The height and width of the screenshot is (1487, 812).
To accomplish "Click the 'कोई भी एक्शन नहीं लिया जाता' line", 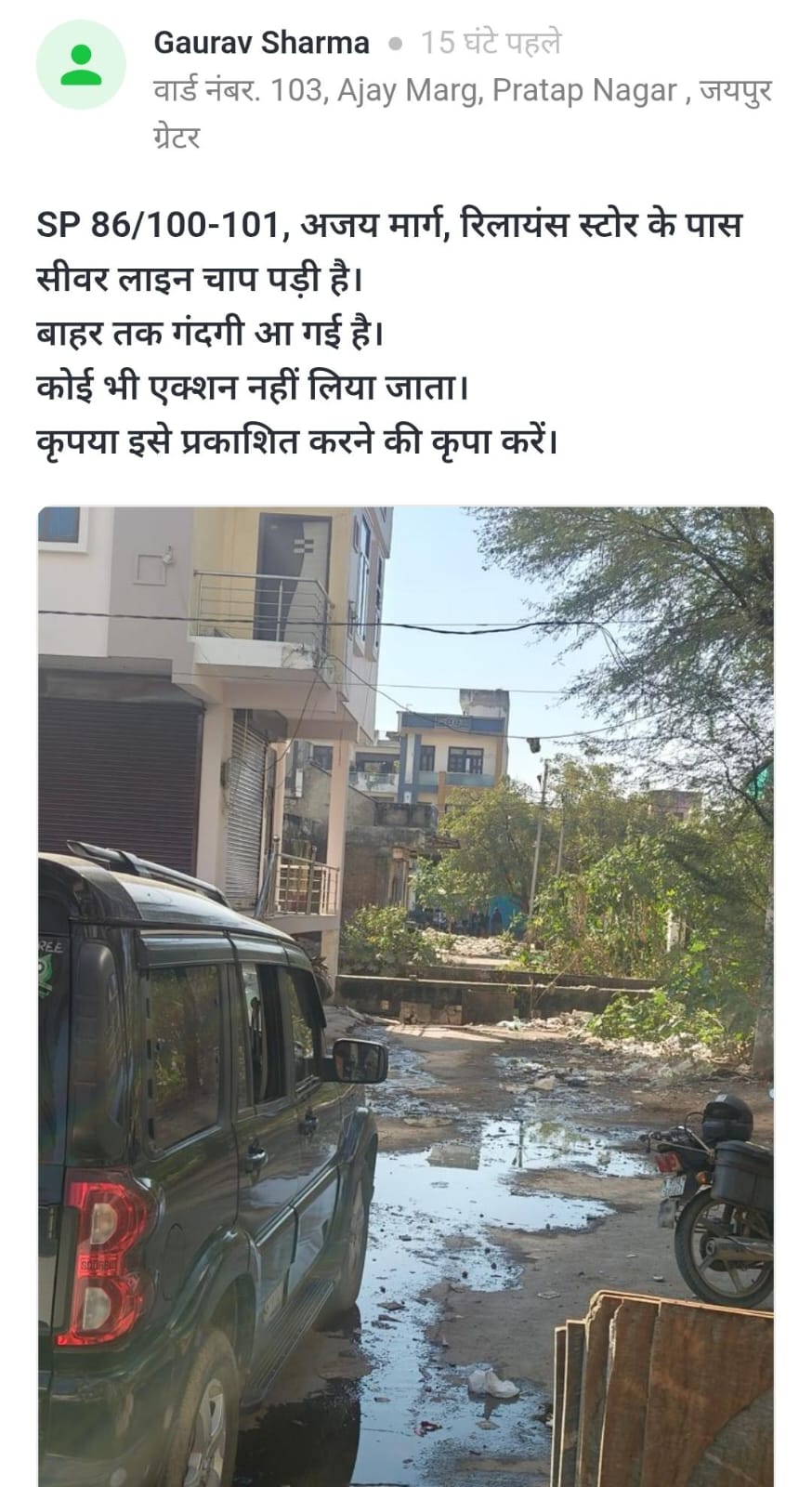I will pyautogui.click(x=252, y=386).
